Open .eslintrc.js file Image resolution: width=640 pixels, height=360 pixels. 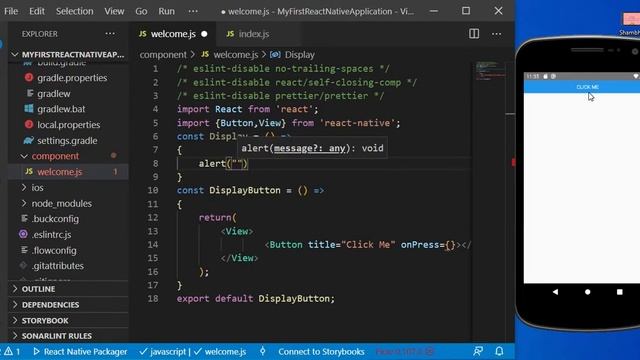click(x=51, y=235)
